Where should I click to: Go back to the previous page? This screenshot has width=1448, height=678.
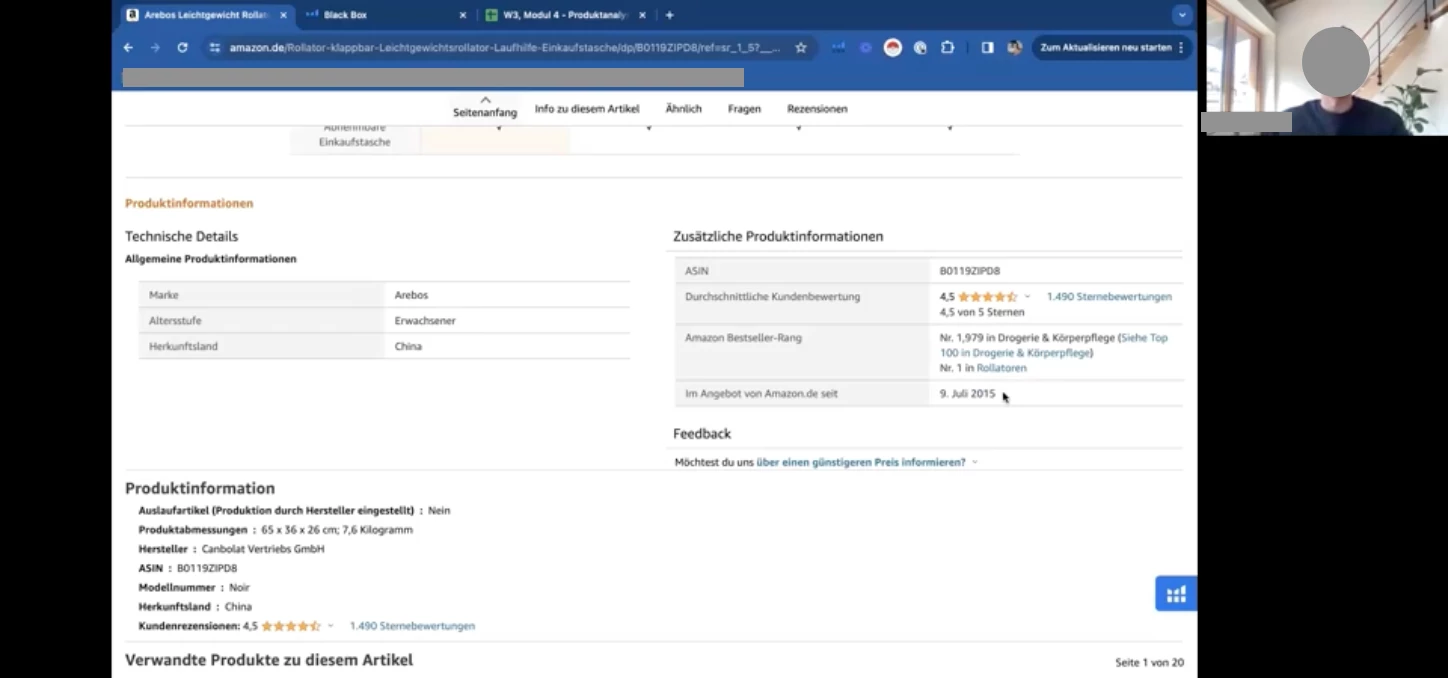click(128, 47)
